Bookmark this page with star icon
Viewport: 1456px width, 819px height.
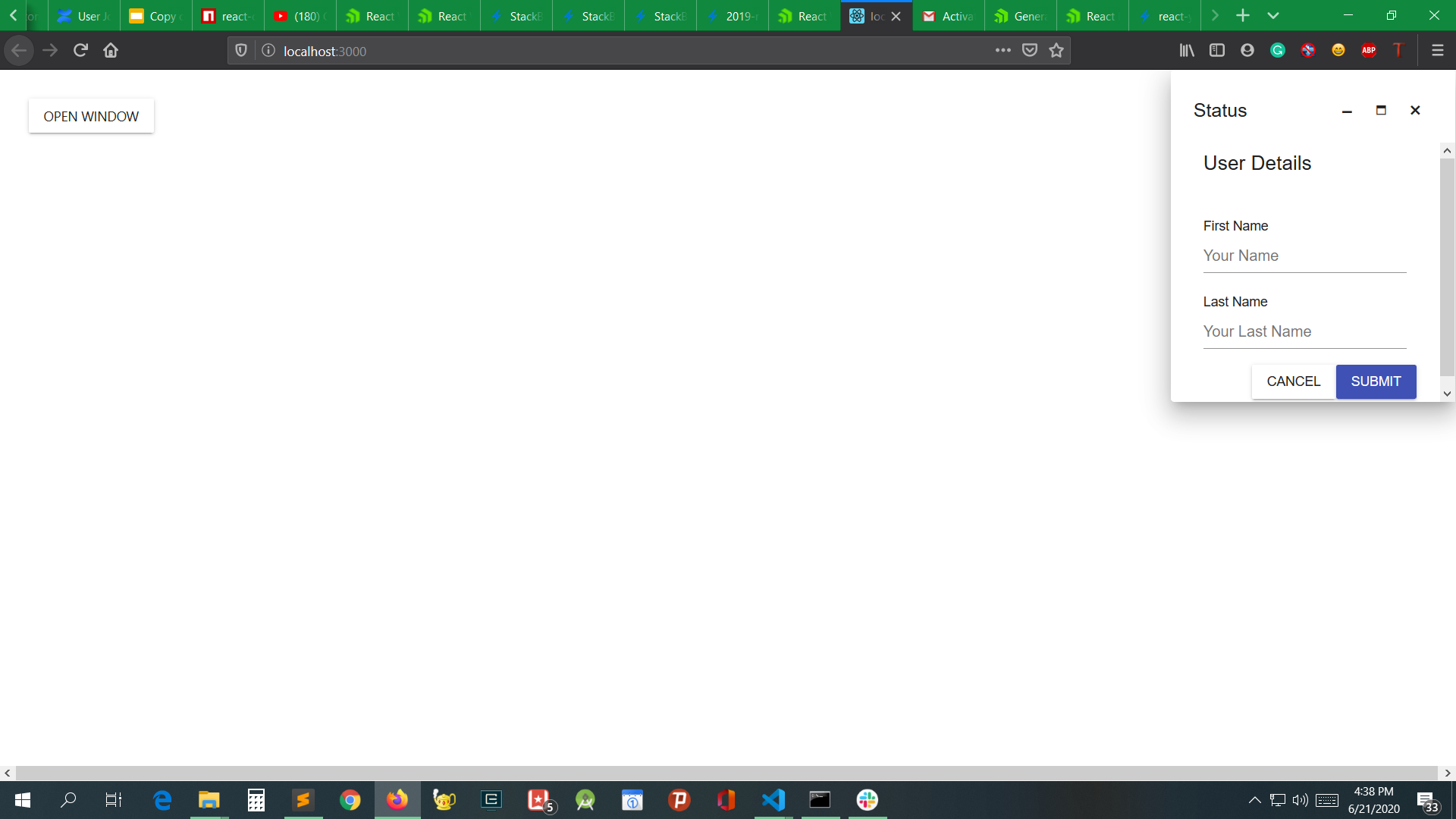click(1056, 51)
